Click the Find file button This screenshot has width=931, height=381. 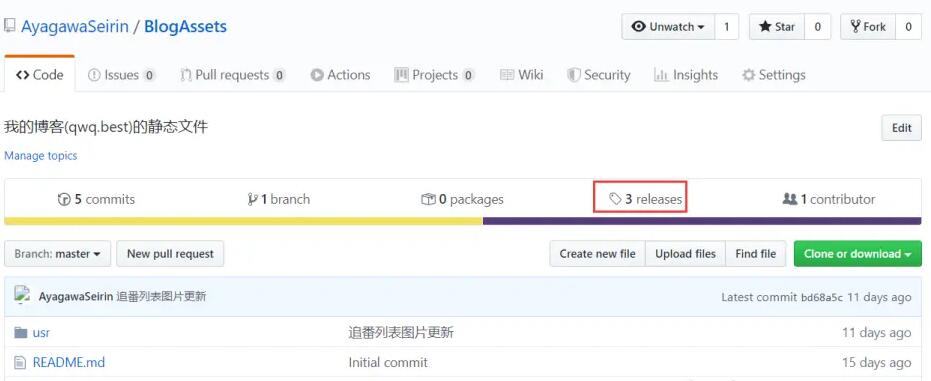[755, 253]
